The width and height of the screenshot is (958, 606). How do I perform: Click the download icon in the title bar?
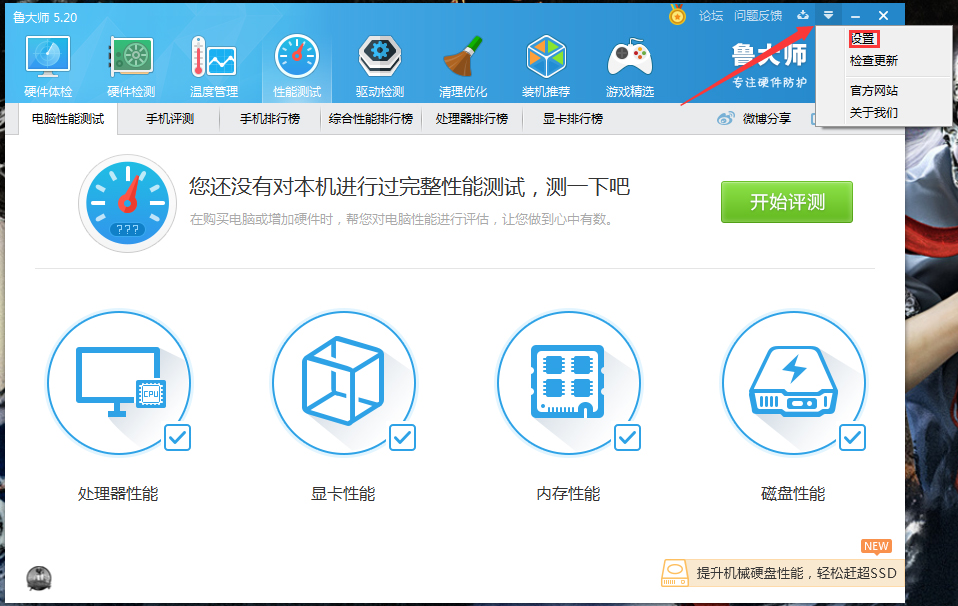[x=803, y=15]
